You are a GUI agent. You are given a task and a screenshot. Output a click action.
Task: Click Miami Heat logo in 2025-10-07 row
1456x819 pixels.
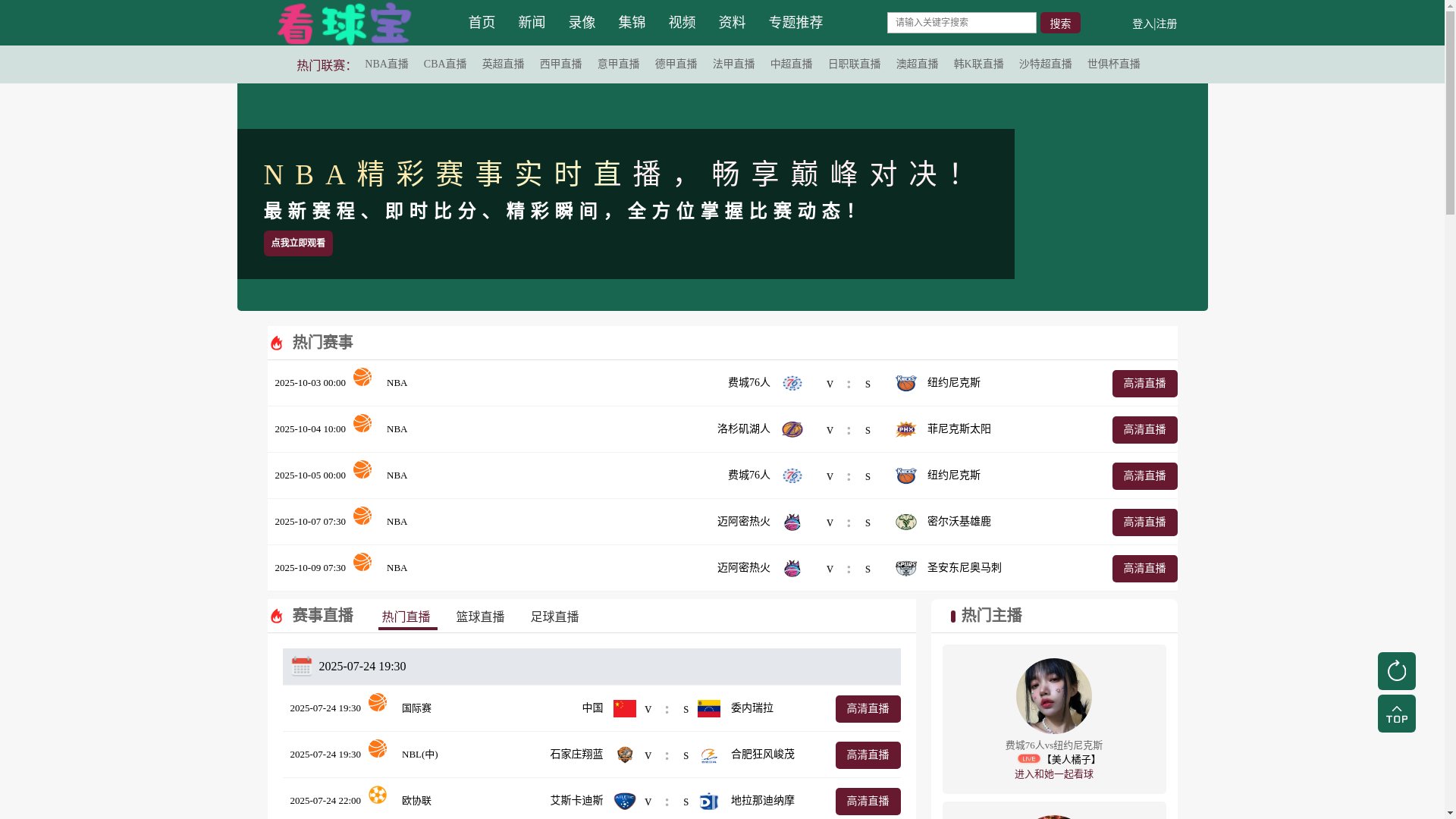click(x=792, y=522)
